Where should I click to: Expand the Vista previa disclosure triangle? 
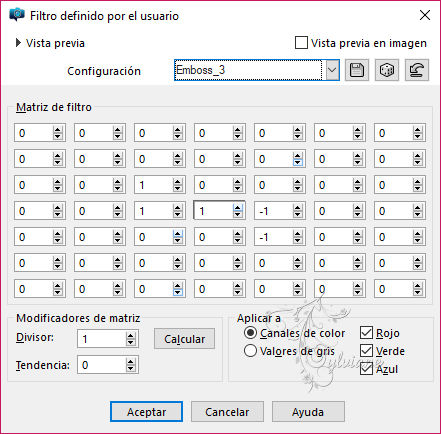[x=18, y=43]
